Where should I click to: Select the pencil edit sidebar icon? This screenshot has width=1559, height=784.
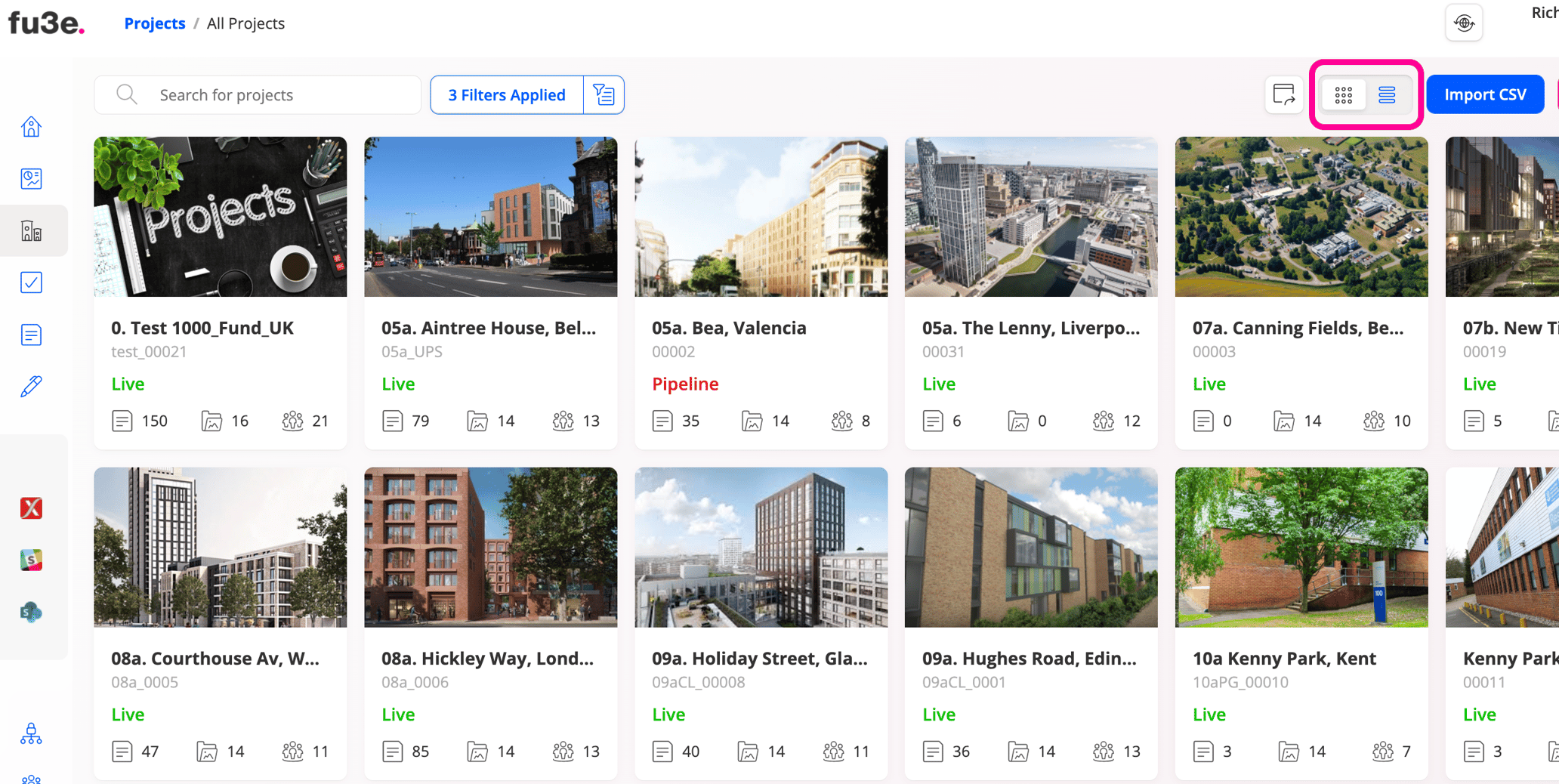[31, 386]
